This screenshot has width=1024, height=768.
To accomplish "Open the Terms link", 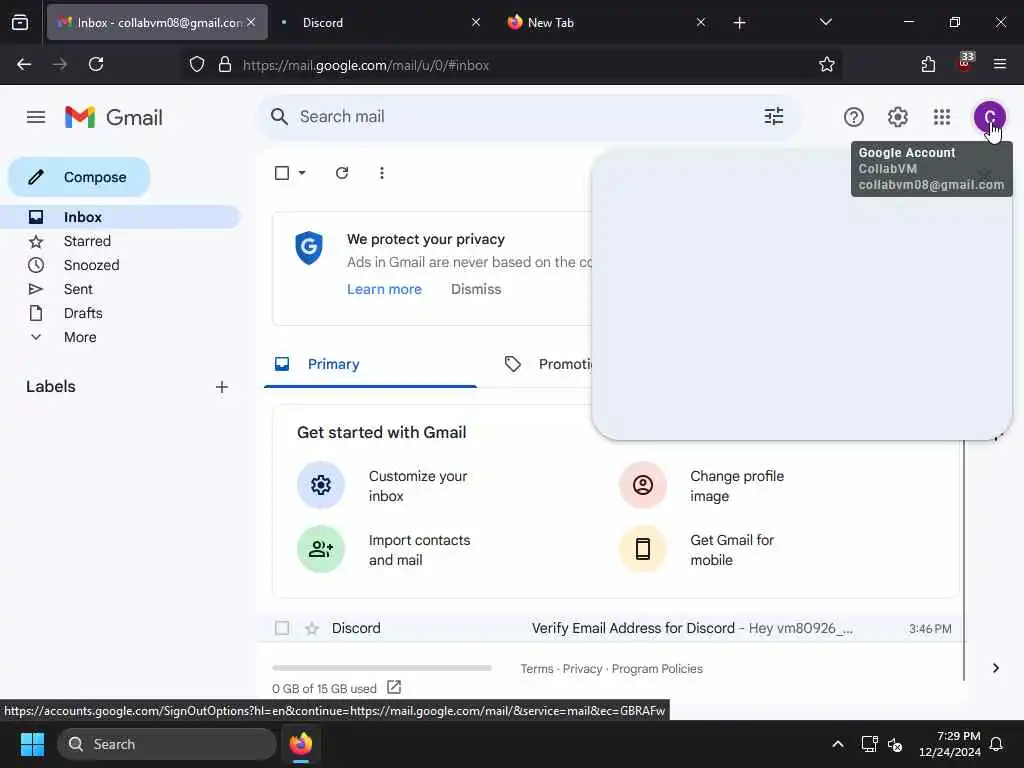I will click(537, 669).
